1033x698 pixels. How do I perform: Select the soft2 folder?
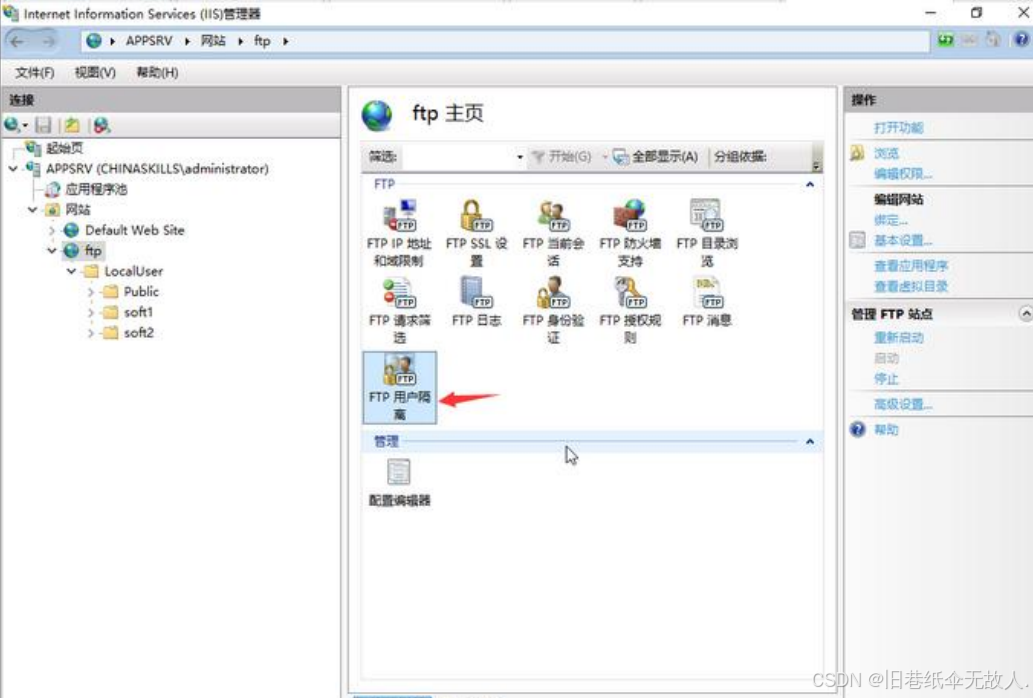tap(138, 333)
